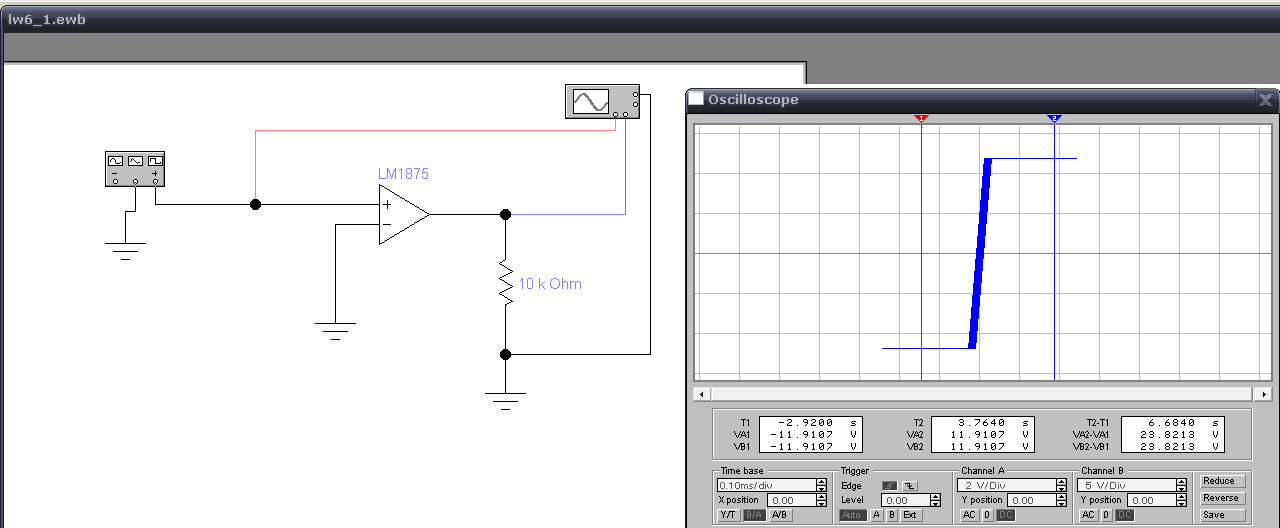
Task: Click the function generator component icon
Action: [135, 167]
